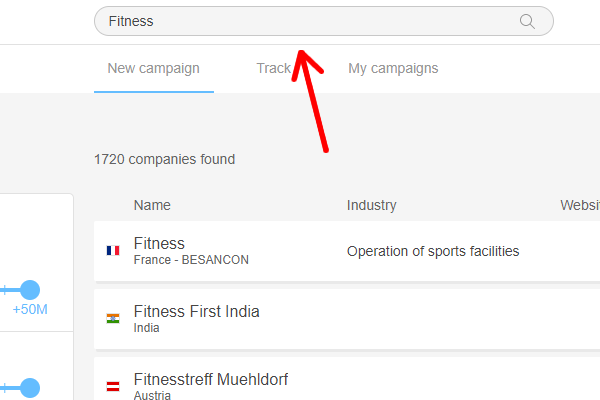The image size is (600, 400).
Task: Sort by the Name column header
Action: click(152, 205)
